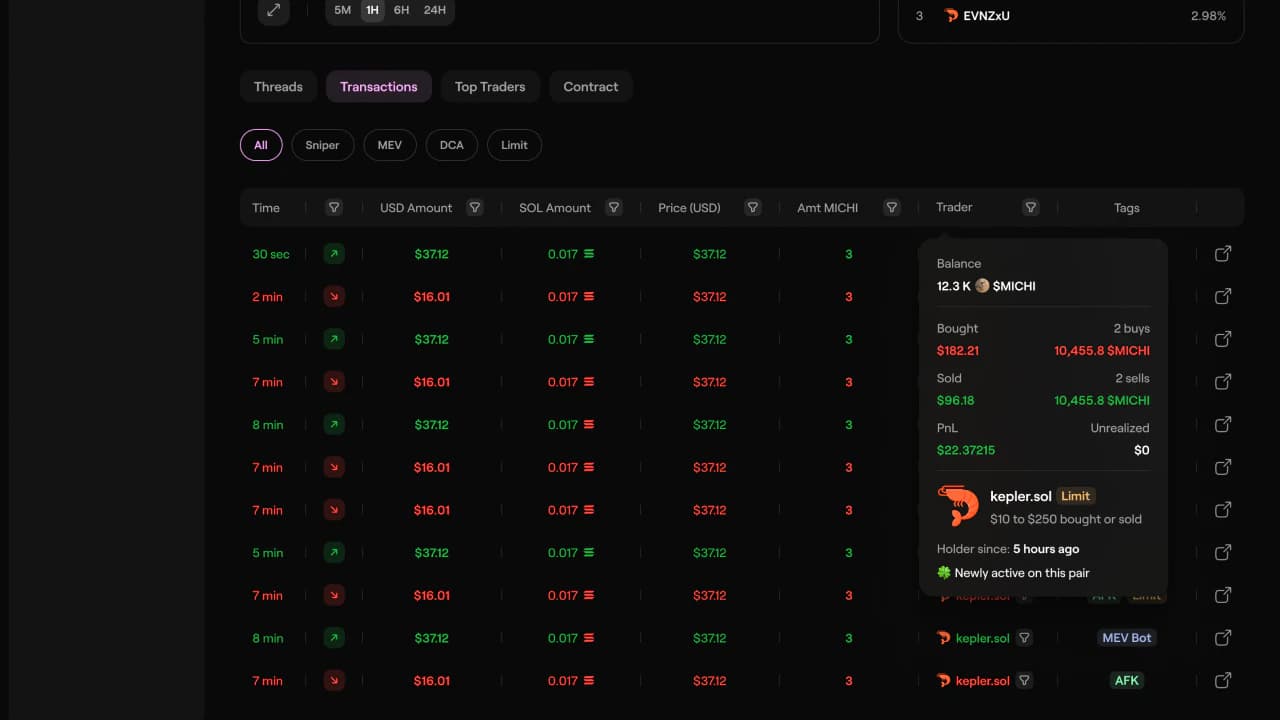This screenshot has width=1280, height=720.
Task: Switch to the Top Traders tab
Action: [x=490, y=87]
